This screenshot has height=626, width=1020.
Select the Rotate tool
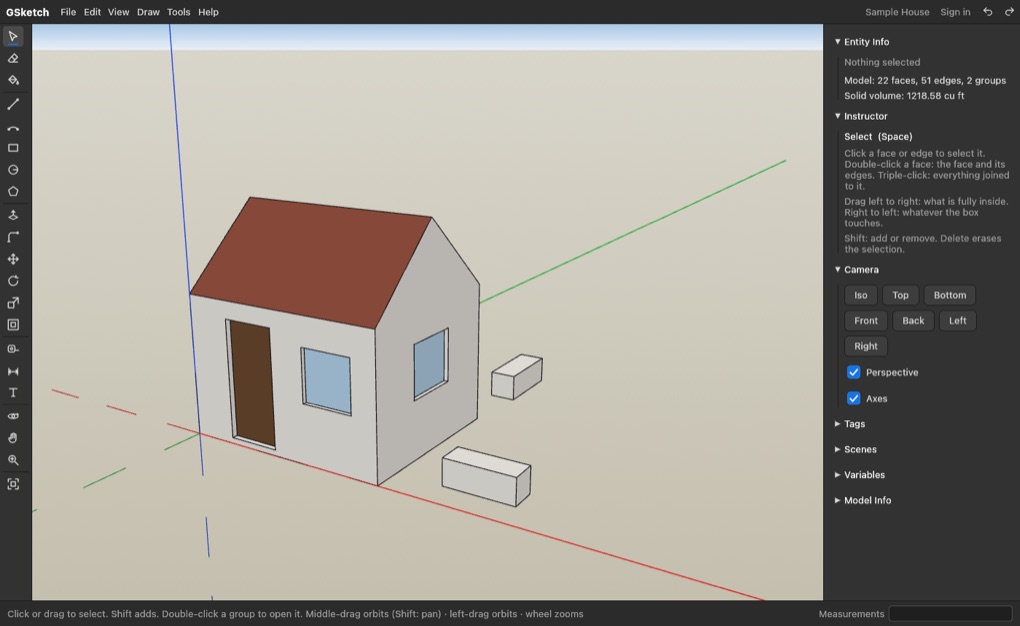[13, 281]
